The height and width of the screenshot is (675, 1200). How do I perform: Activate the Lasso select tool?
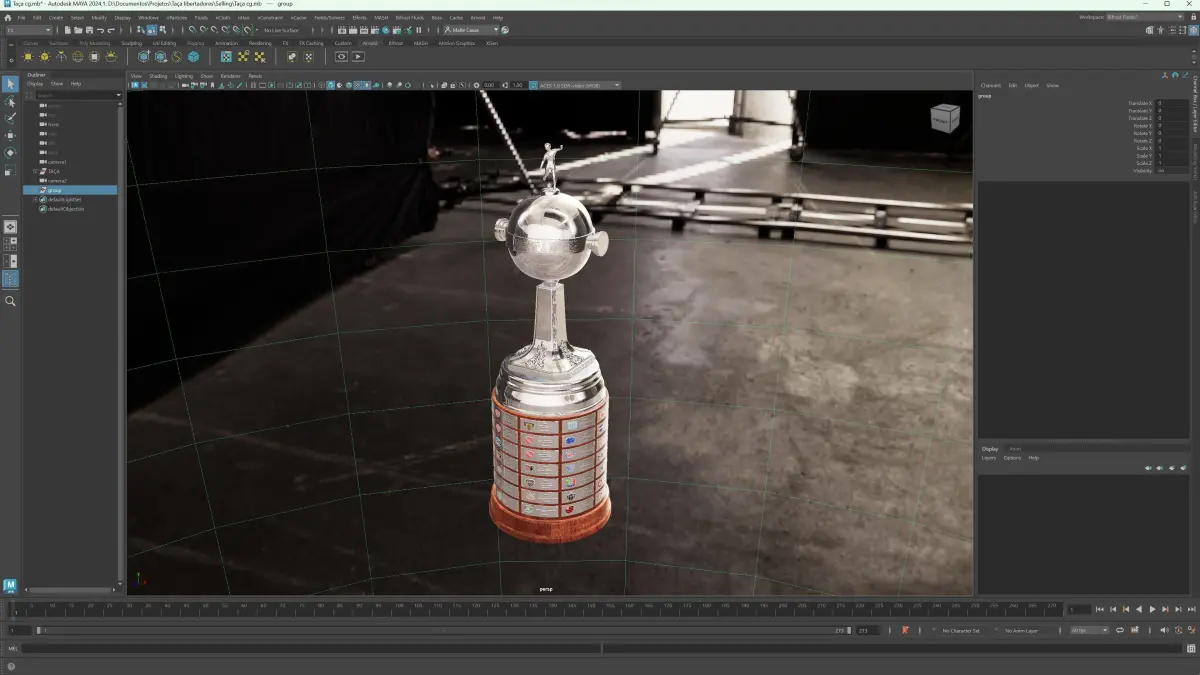[x=10, y=101]
